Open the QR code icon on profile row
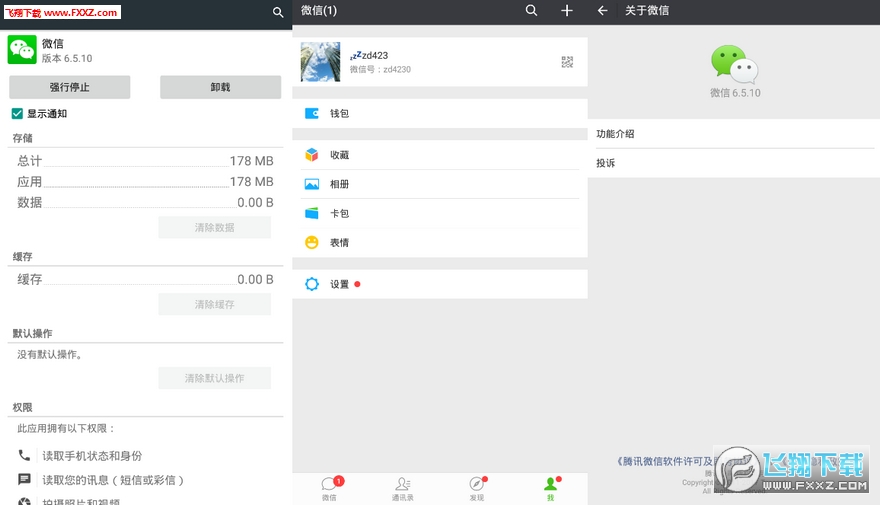This screenshot has height=505, width=880. tap(567, 62)
